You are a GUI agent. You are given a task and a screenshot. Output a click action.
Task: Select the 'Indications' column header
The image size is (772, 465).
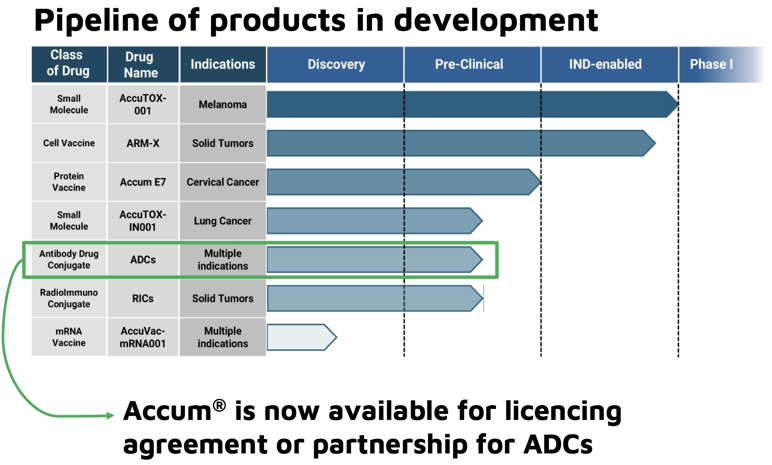coord(223,64)
